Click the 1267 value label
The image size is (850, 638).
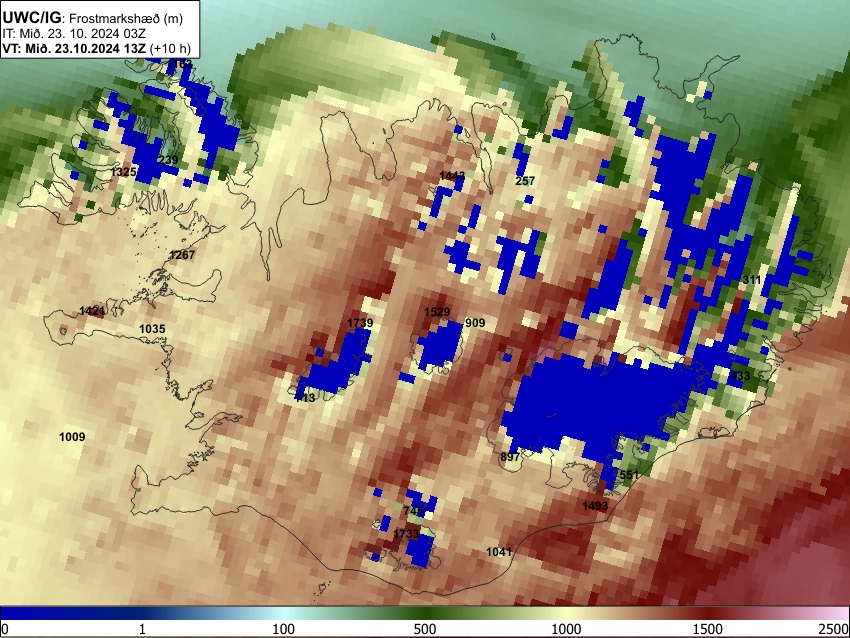click(x=182, y=255)
